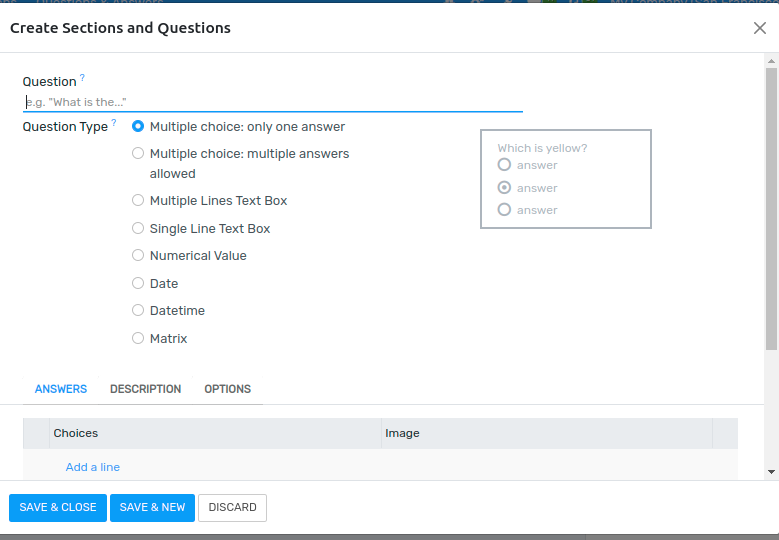This screenshot has height=540, width=779.
Task: Select Numerical Value question type
Action: [x=138, y=255]
